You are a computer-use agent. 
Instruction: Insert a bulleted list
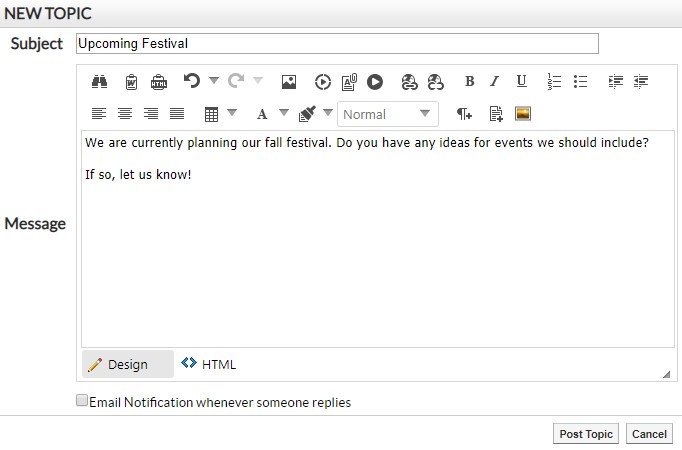tap(580, 82)
